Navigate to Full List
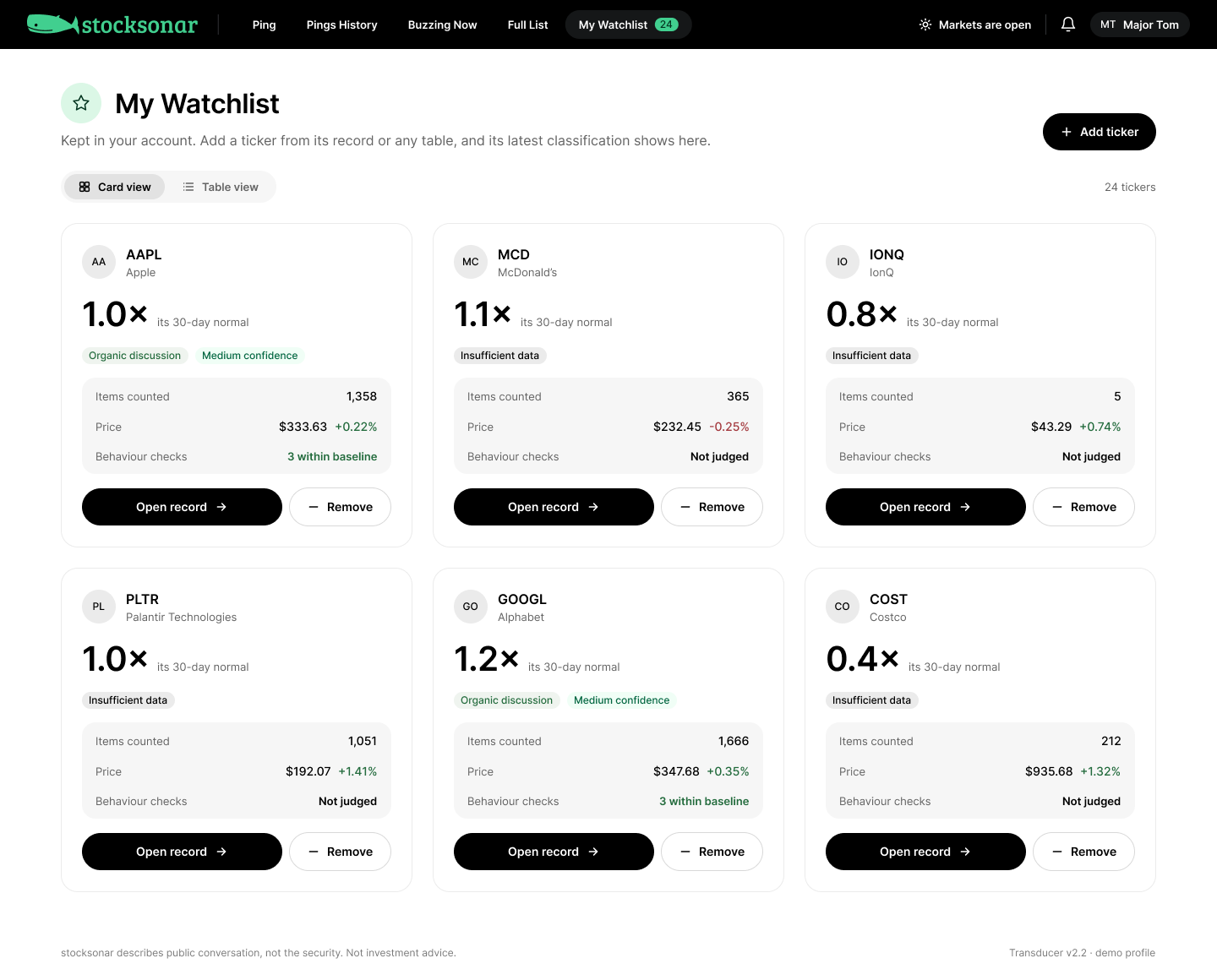1217x980 pixels. tap(528, 24)
